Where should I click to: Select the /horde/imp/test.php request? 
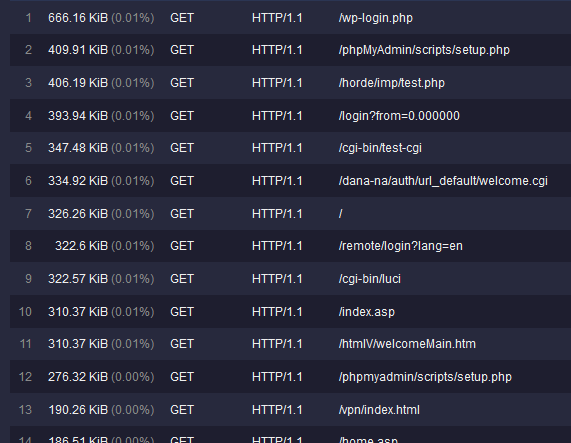tap(391, 83)
